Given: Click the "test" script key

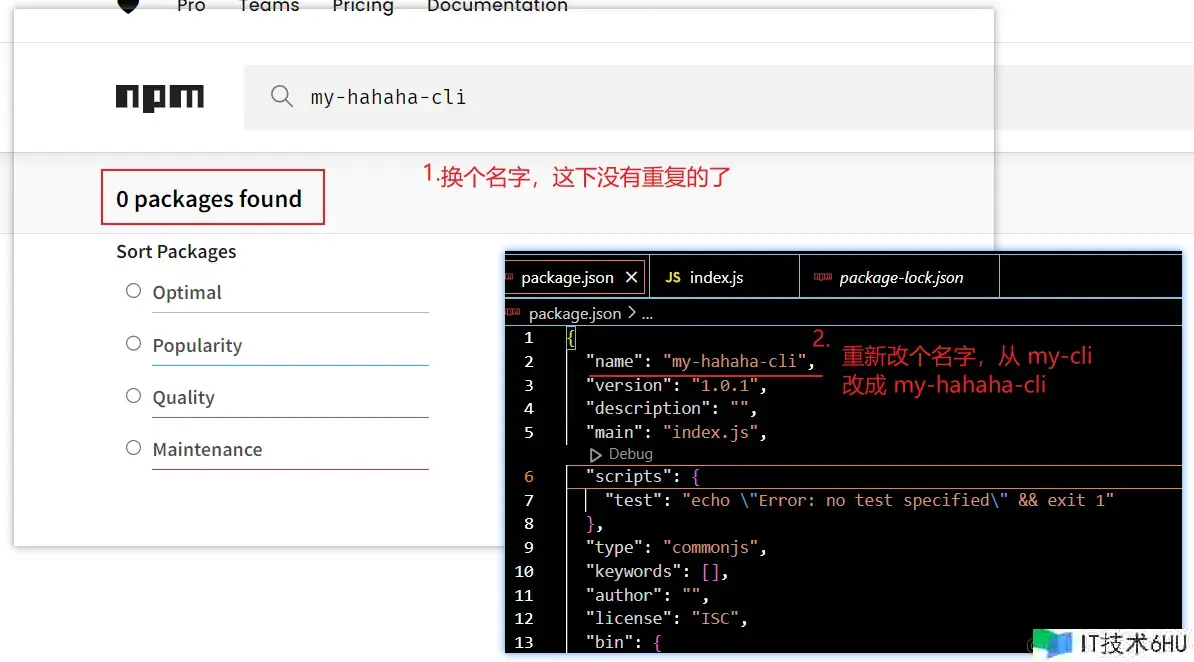Looking at the screenshot, I should pos(634,500).
